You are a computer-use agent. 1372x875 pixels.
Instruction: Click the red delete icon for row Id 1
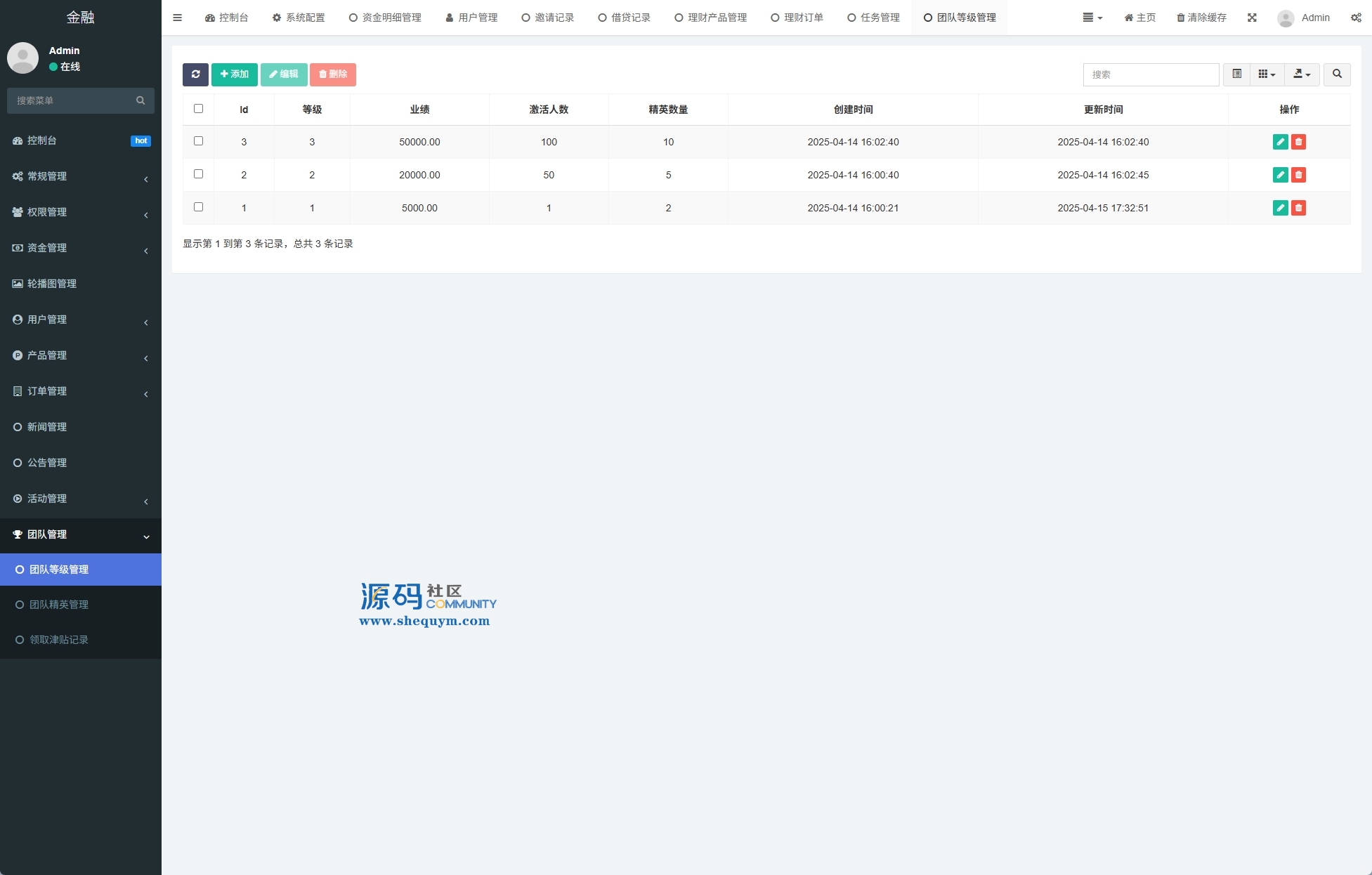(x=1298, y=208)
